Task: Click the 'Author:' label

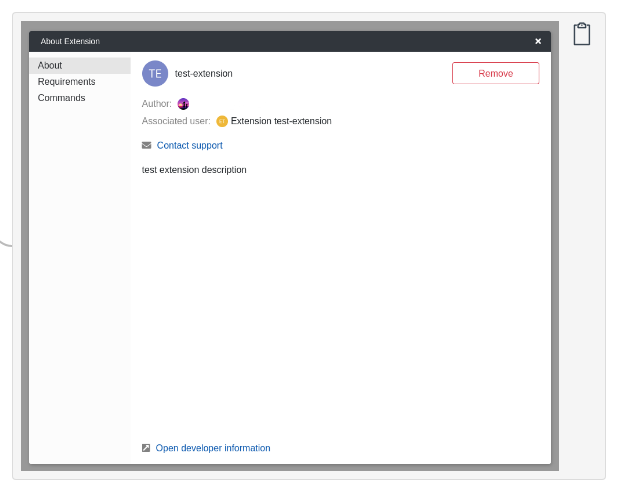Action: [157, 104]
